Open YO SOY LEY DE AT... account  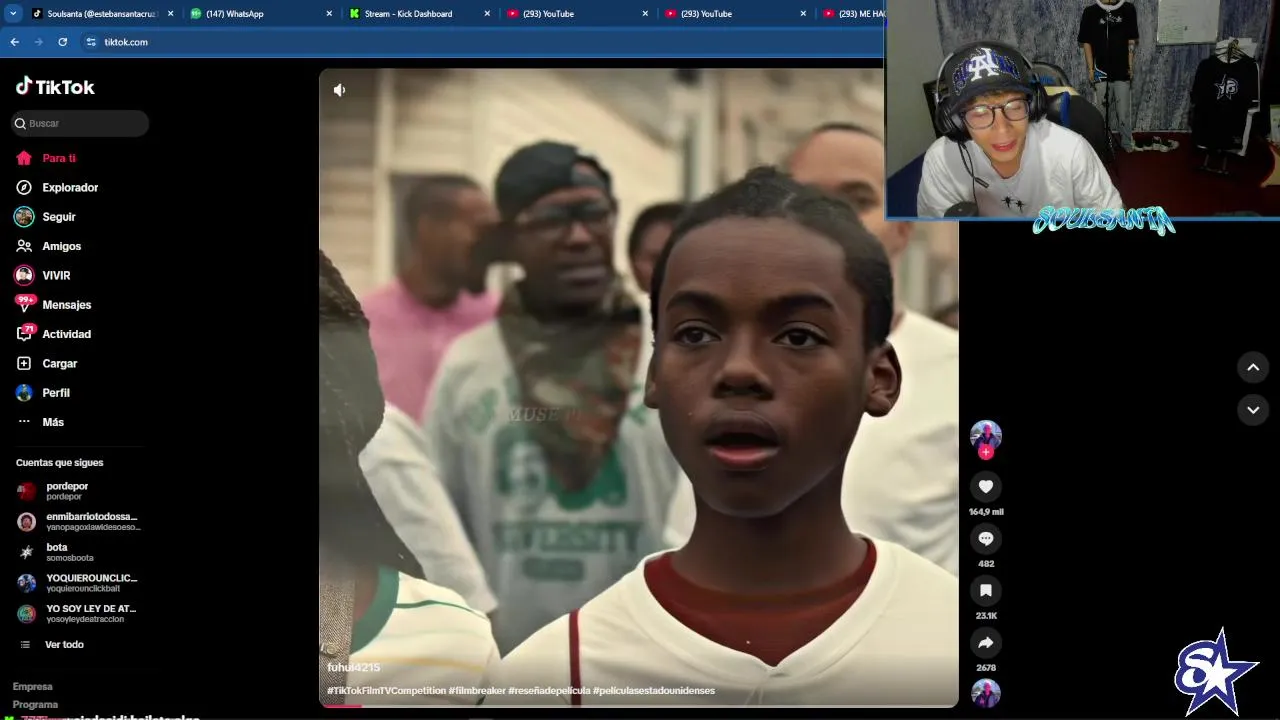coord(78,613)
